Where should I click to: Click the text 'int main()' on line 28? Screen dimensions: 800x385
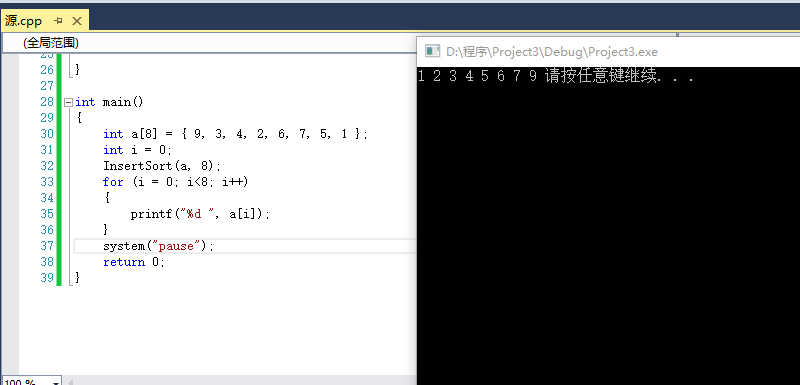coord(110,102)
